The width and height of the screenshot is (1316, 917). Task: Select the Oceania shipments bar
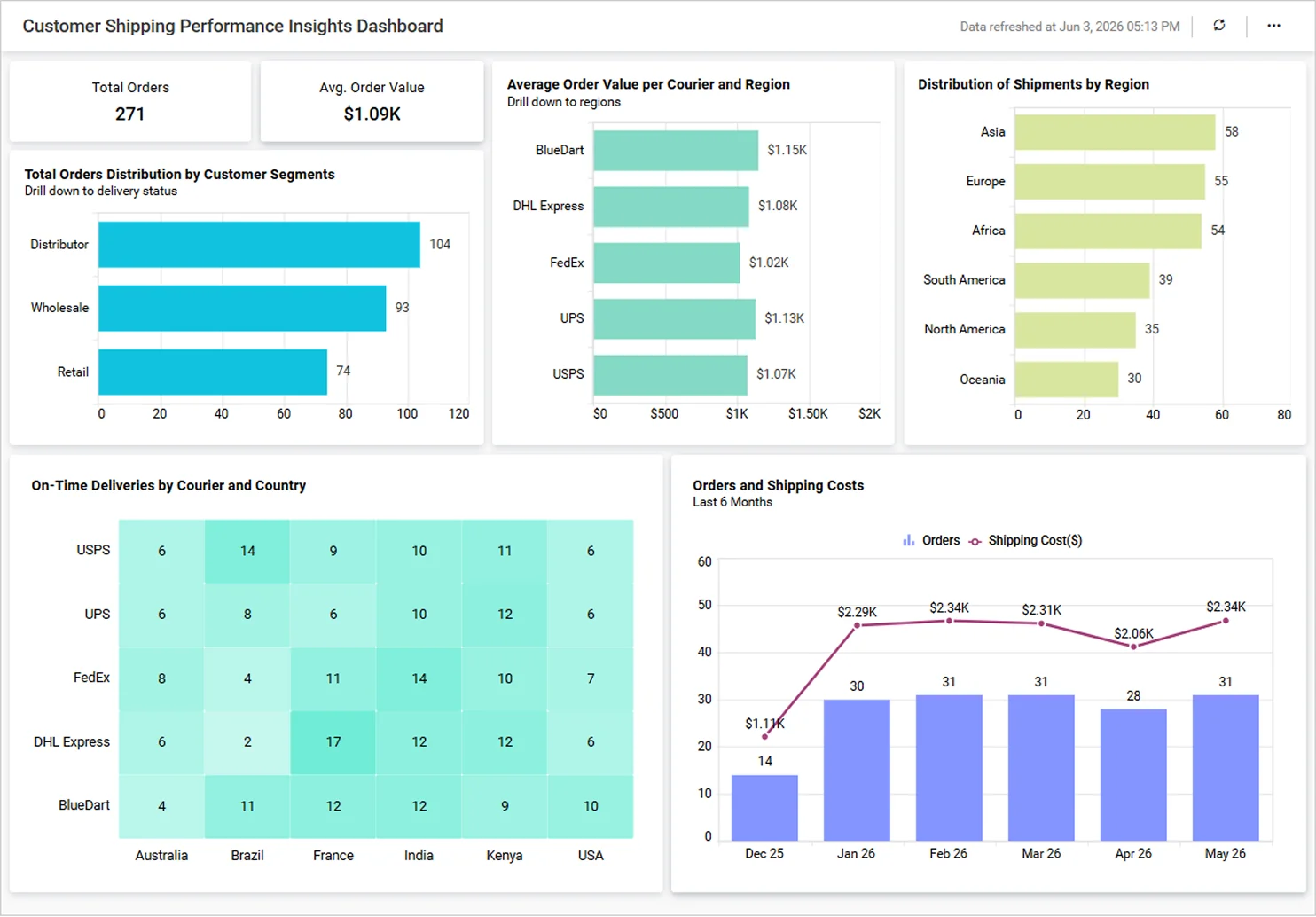click(x=1067, y=380)
